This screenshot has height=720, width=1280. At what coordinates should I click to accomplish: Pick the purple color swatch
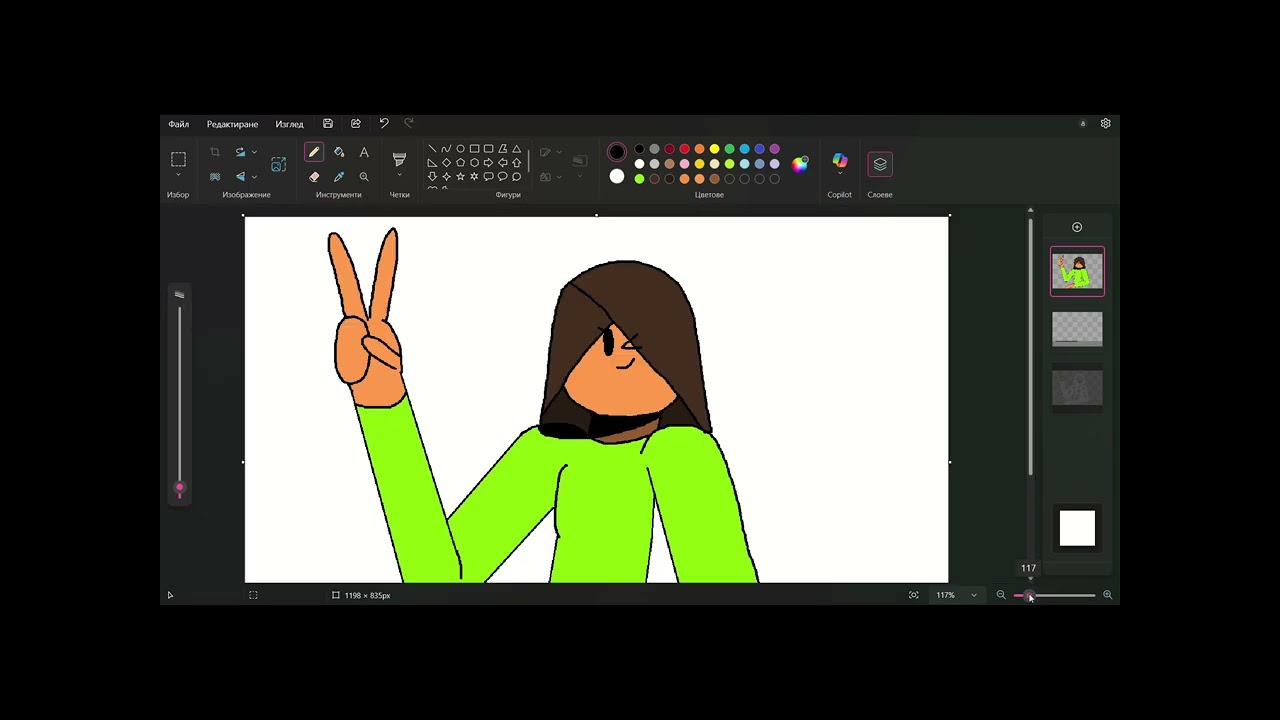click(774, 149)
